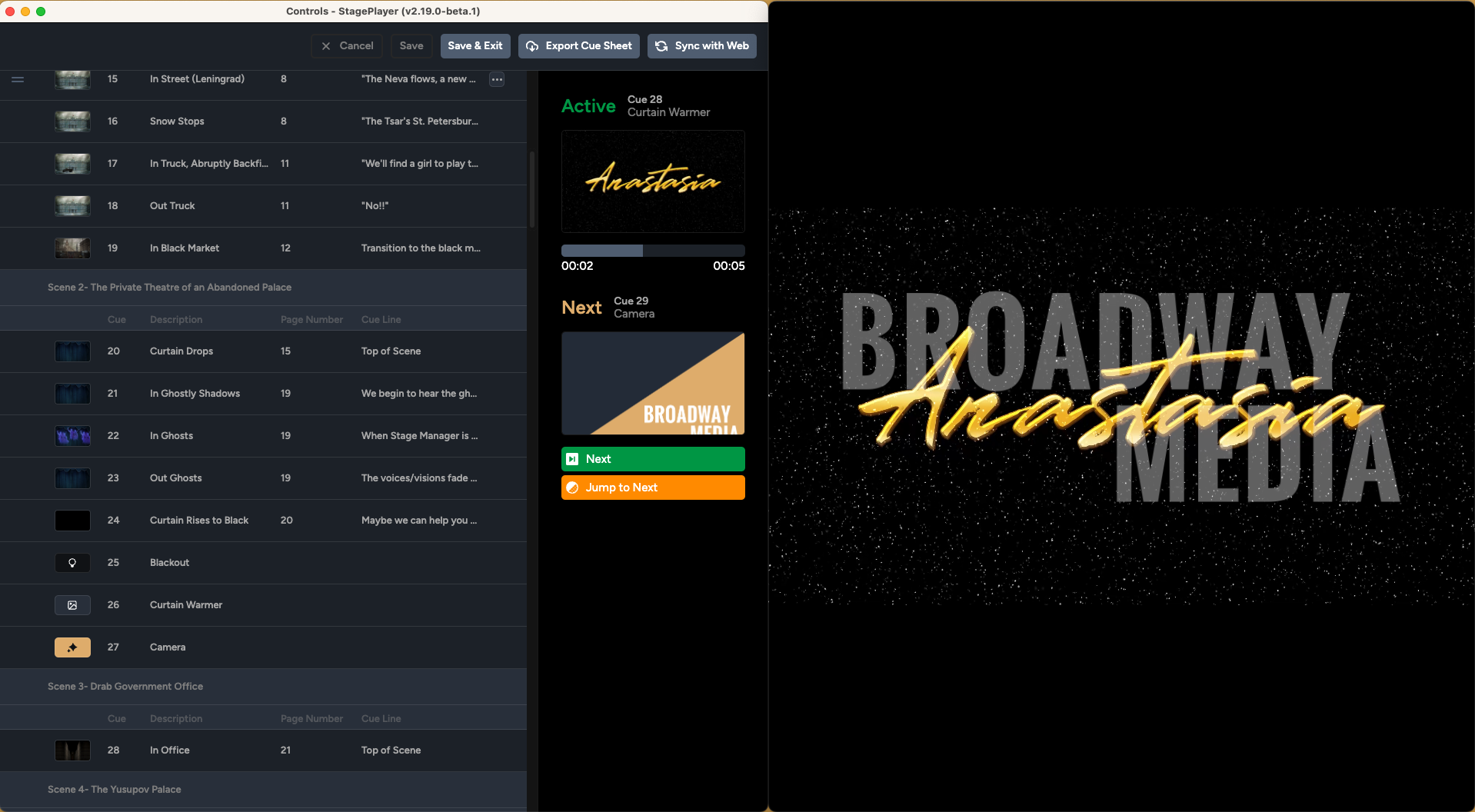Click the Cancel button
The height and width of the screenshot is (812, 1475).
click(346, 46)
